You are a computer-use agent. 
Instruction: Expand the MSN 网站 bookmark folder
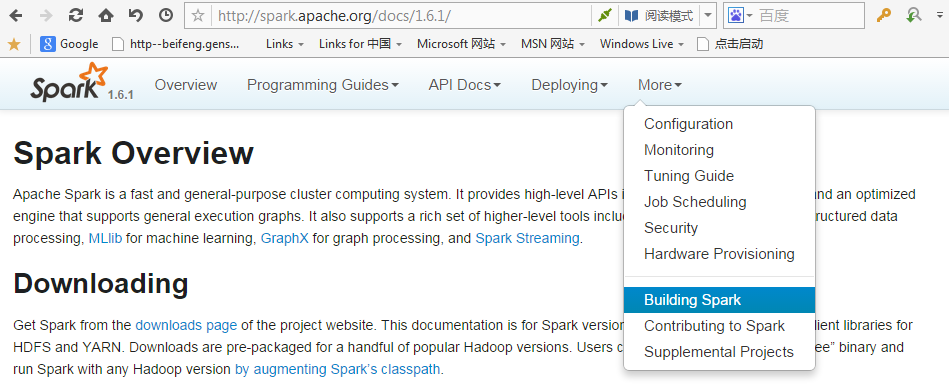553,44
